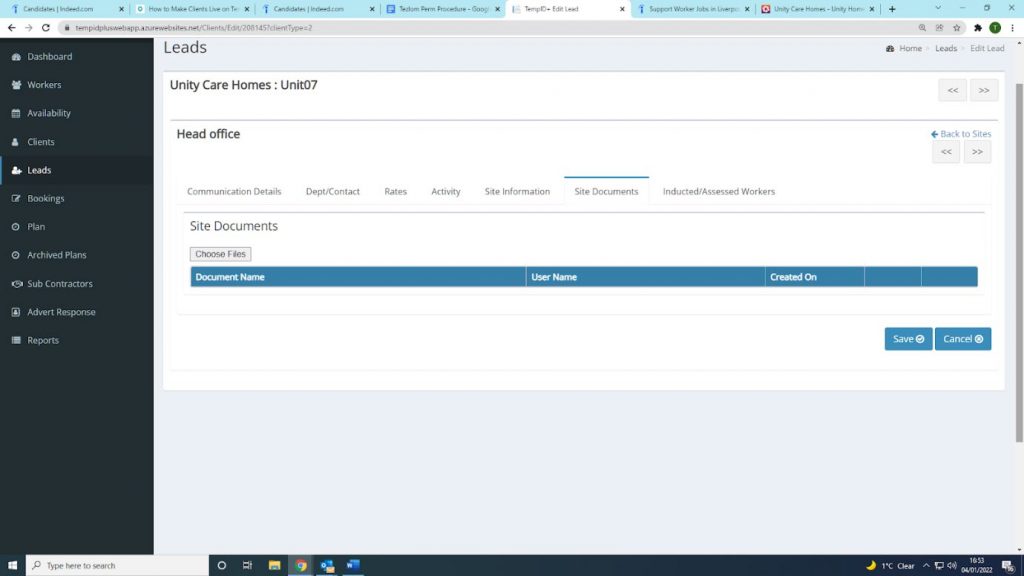
Task: Click the Dashboard icon in sidebar
Action: pos(16,57)
